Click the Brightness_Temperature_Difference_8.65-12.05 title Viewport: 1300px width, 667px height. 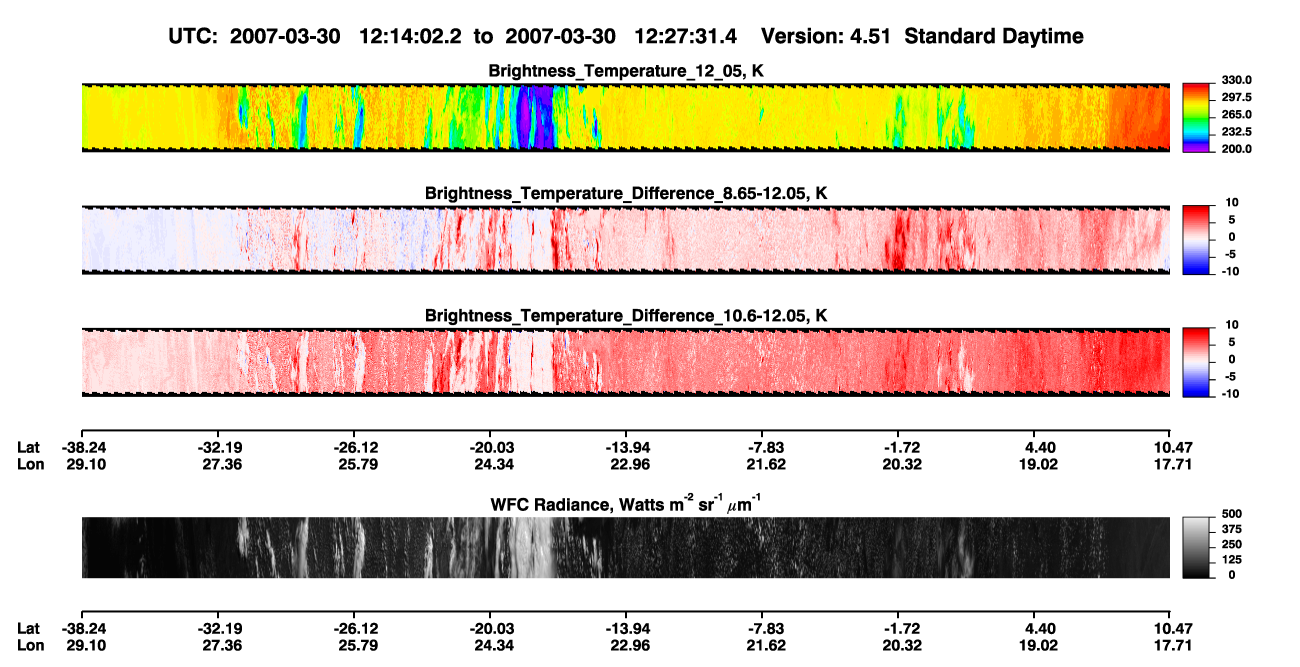click(626, 193)
